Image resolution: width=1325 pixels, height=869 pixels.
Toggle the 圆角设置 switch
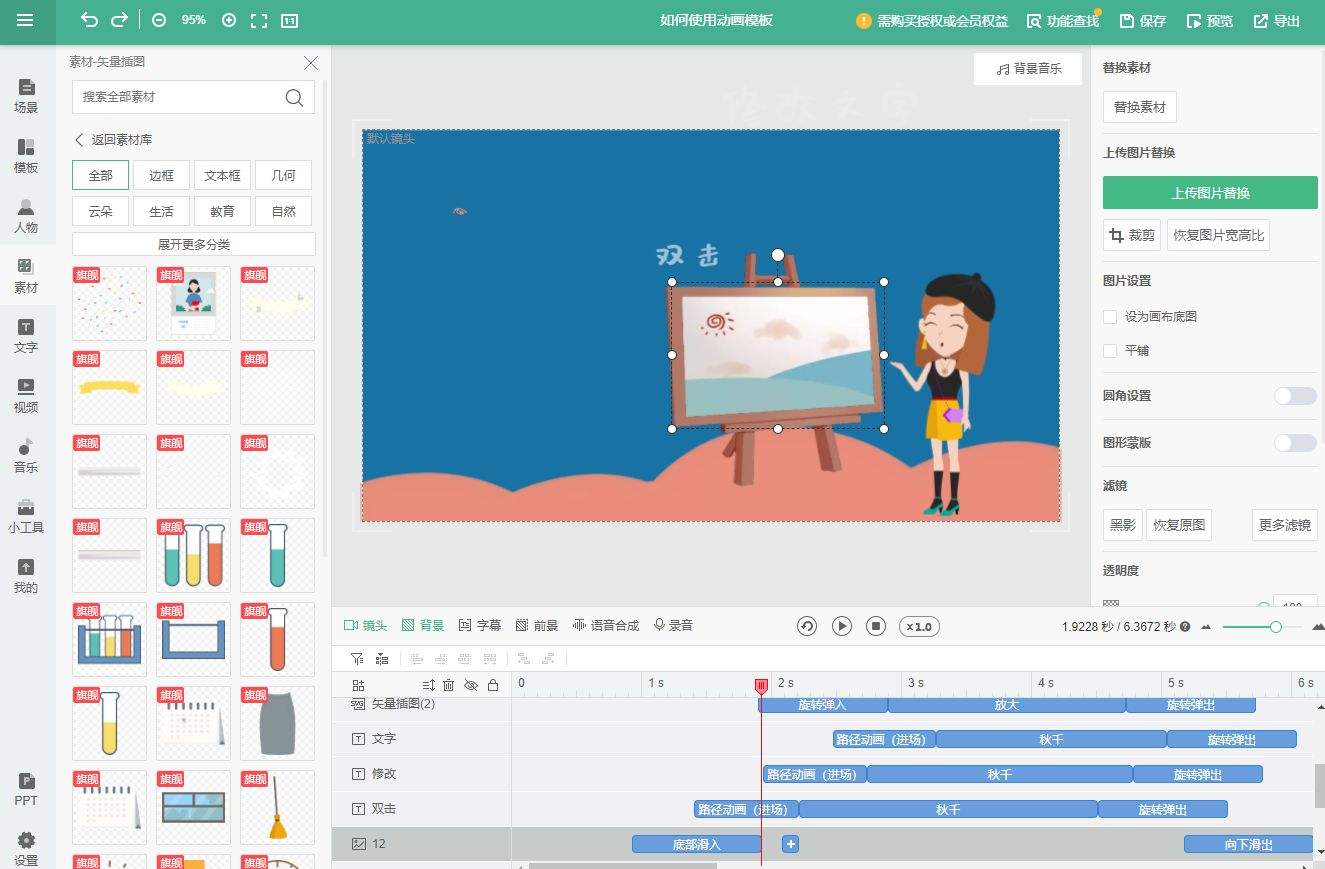[1295, 396]
